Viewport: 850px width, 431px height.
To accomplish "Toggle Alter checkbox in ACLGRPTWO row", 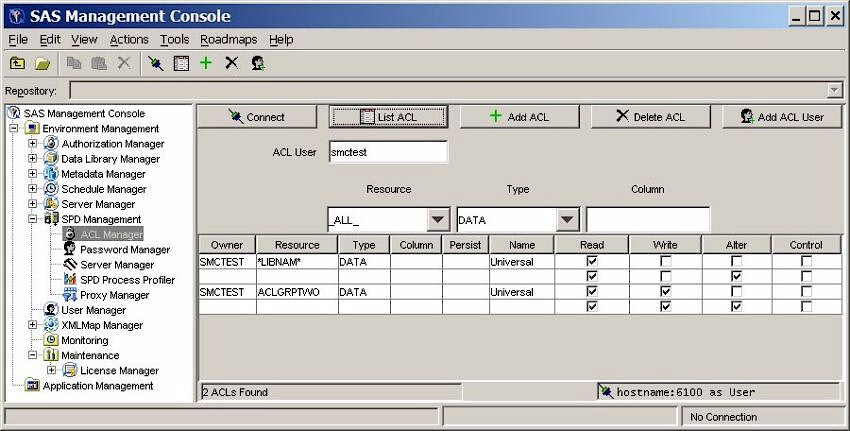I will [736, 292].
